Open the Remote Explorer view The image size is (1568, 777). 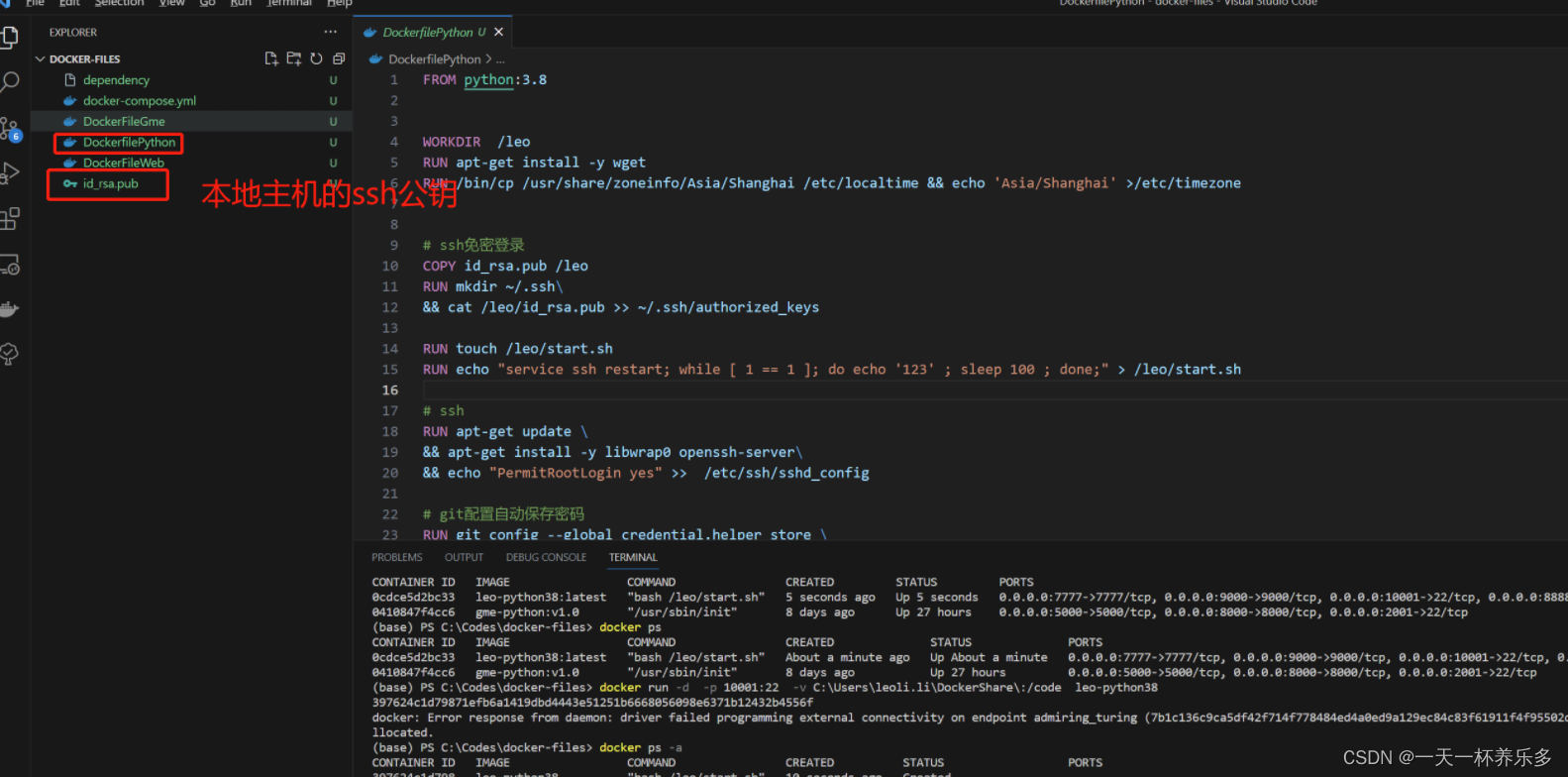(x=10, y=265)
